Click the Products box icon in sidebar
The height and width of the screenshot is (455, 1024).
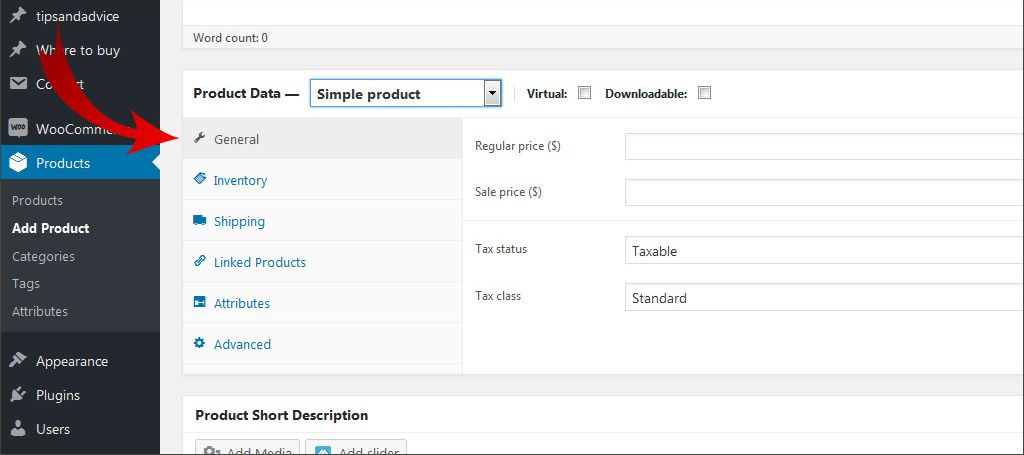[18, 163]
